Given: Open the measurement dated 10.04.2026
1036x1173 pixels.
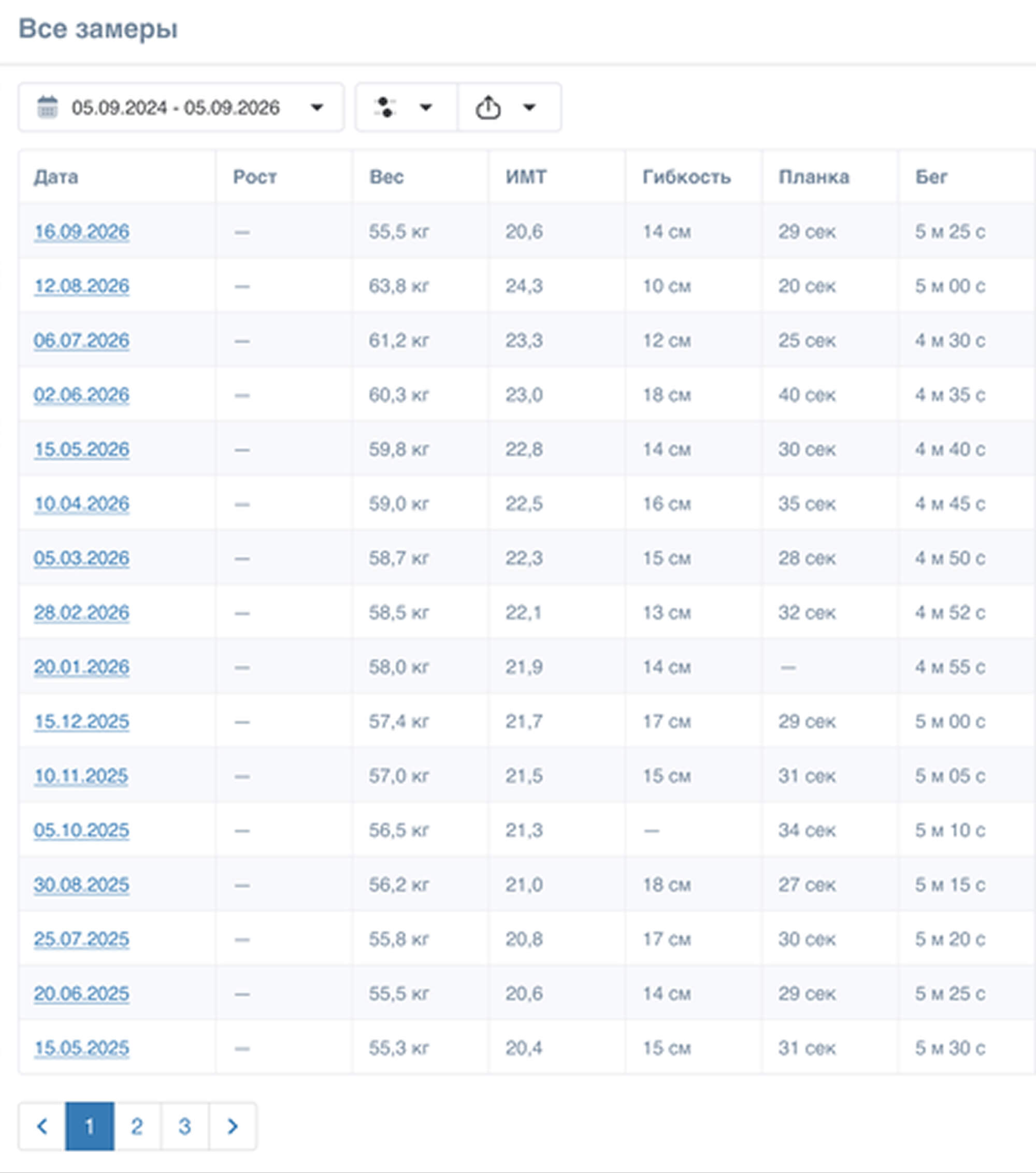Looking at the screenshot, I should [x=81, y=504].
